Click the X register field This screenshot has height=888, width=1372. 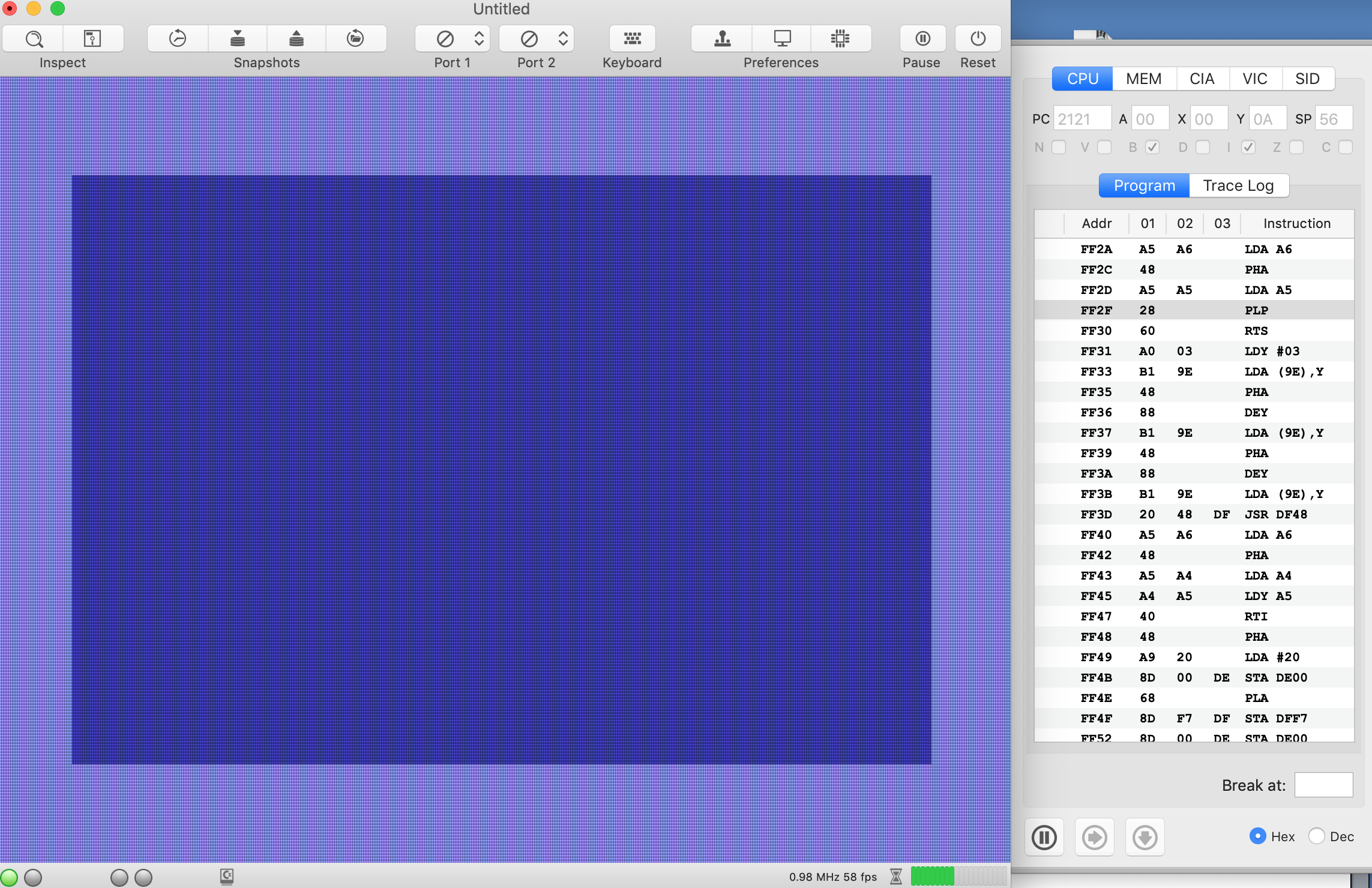[x=1209, y=119]
